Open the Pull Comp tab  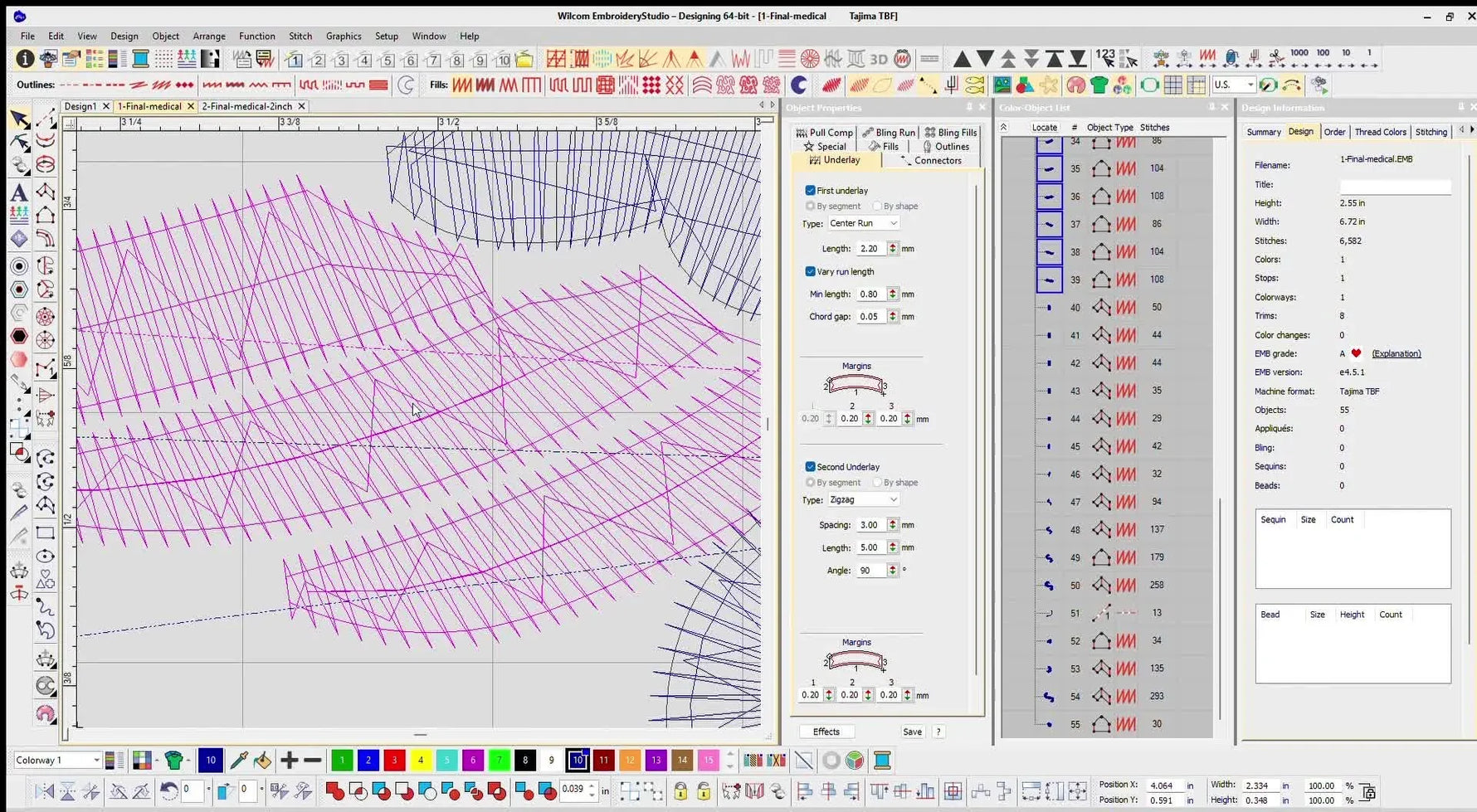pyautogui.click(x=824, y=133)
